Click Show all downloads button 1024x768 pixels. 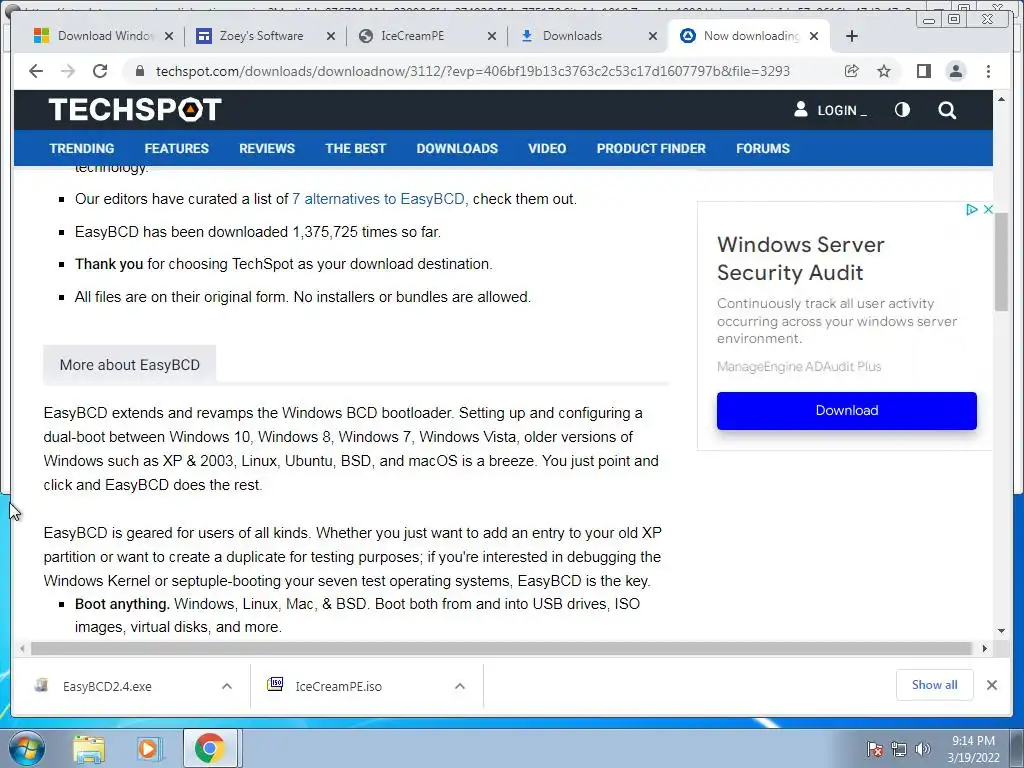coord(935,685)
